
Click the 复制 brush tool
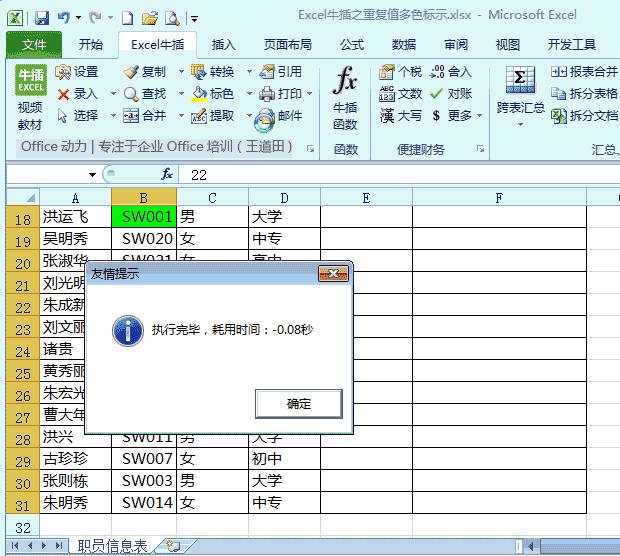(144, 72)
